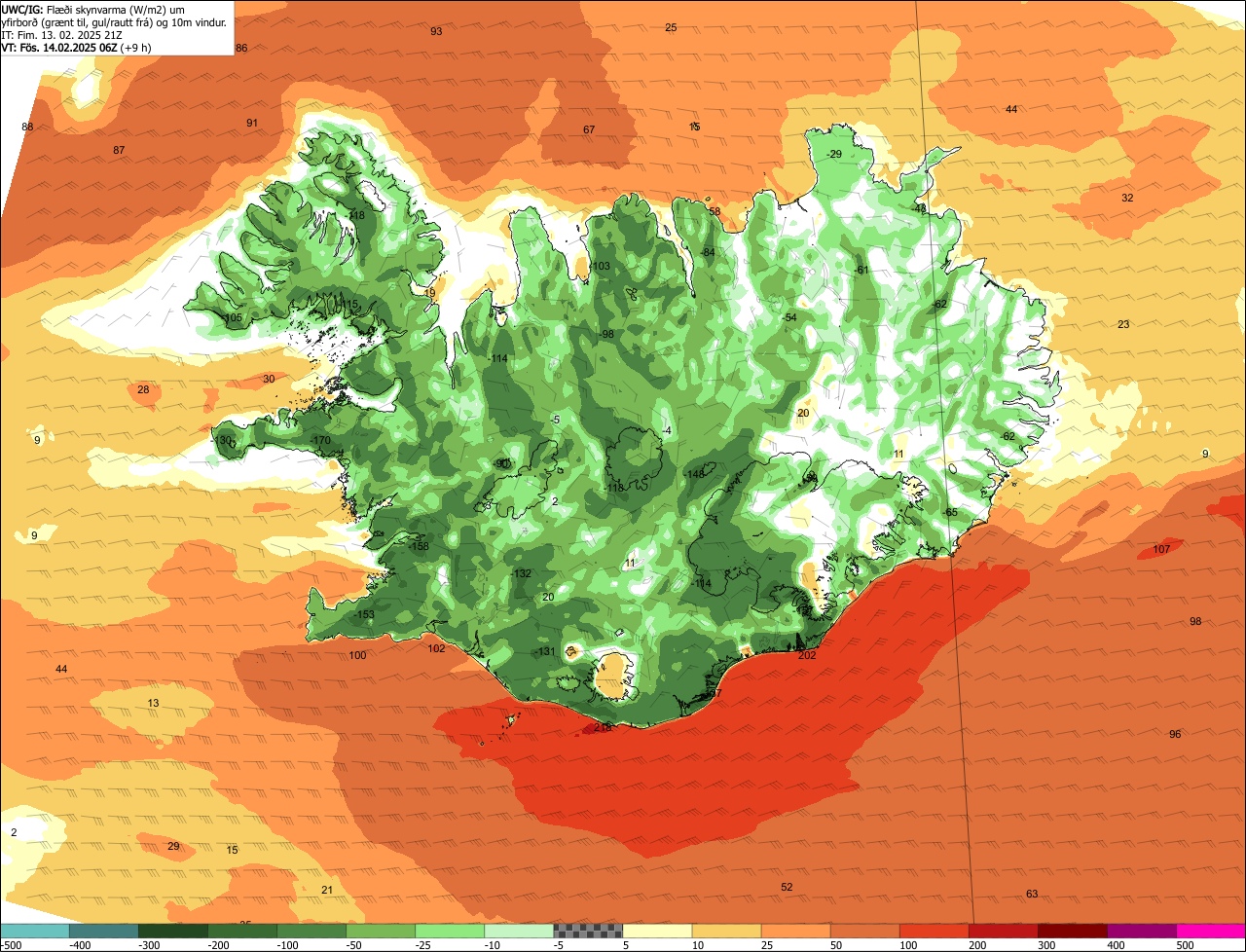The width and height of the screenshot is (1246, 952).
Task: Click the map value -54
Action: 789,318
